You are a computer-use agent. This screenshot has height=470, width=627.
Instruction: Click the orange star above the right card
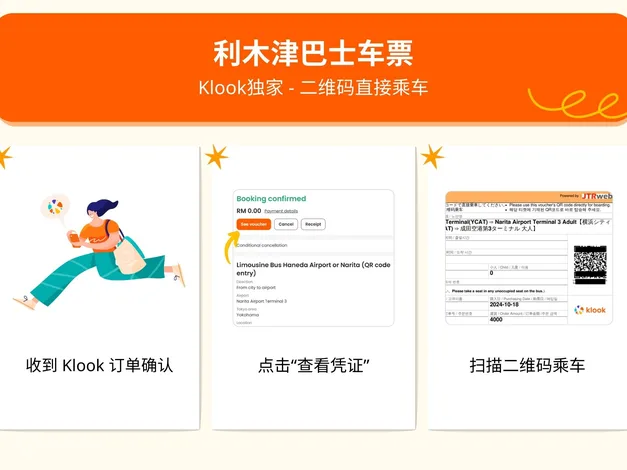pyautogui.click(x=432, y=156)
